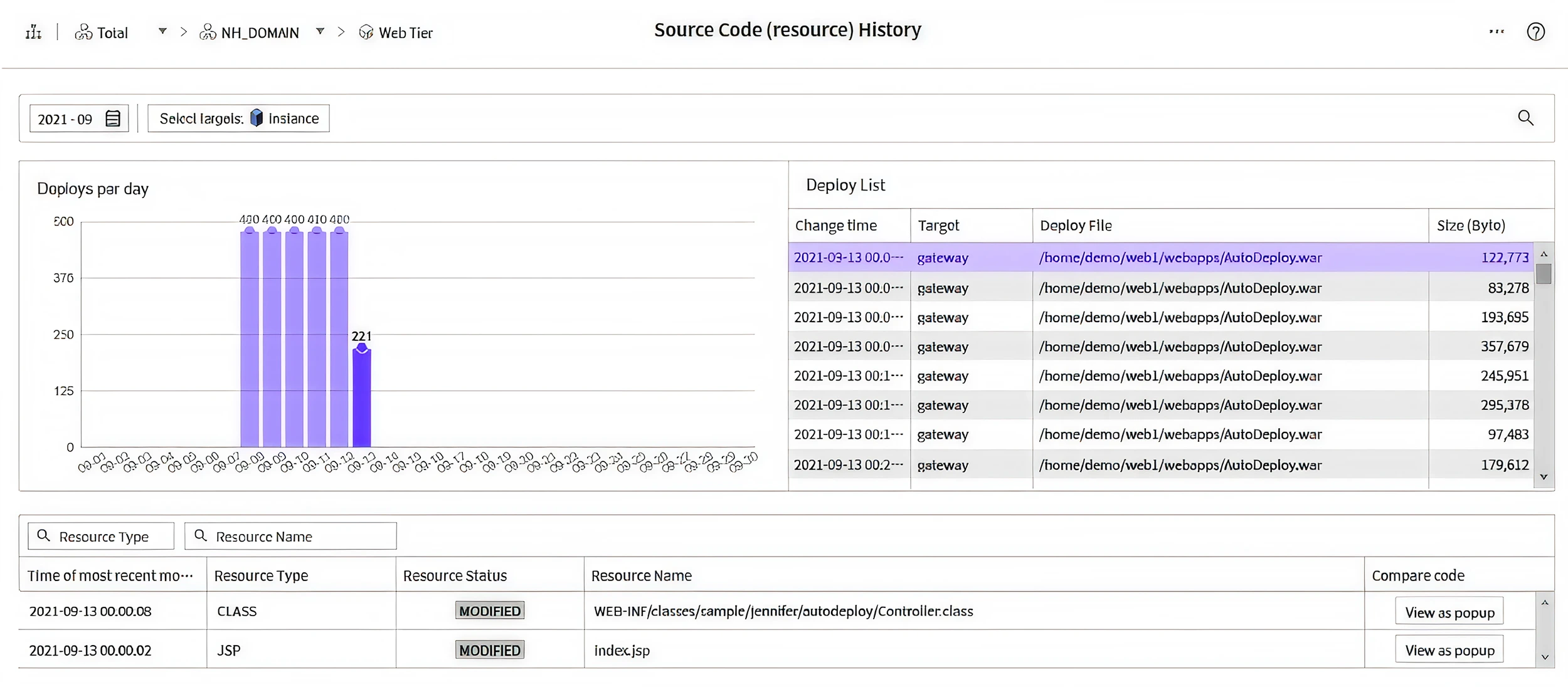Open the three-dot more options menu
1568x687 pixels.
(x=1496, y=31)
